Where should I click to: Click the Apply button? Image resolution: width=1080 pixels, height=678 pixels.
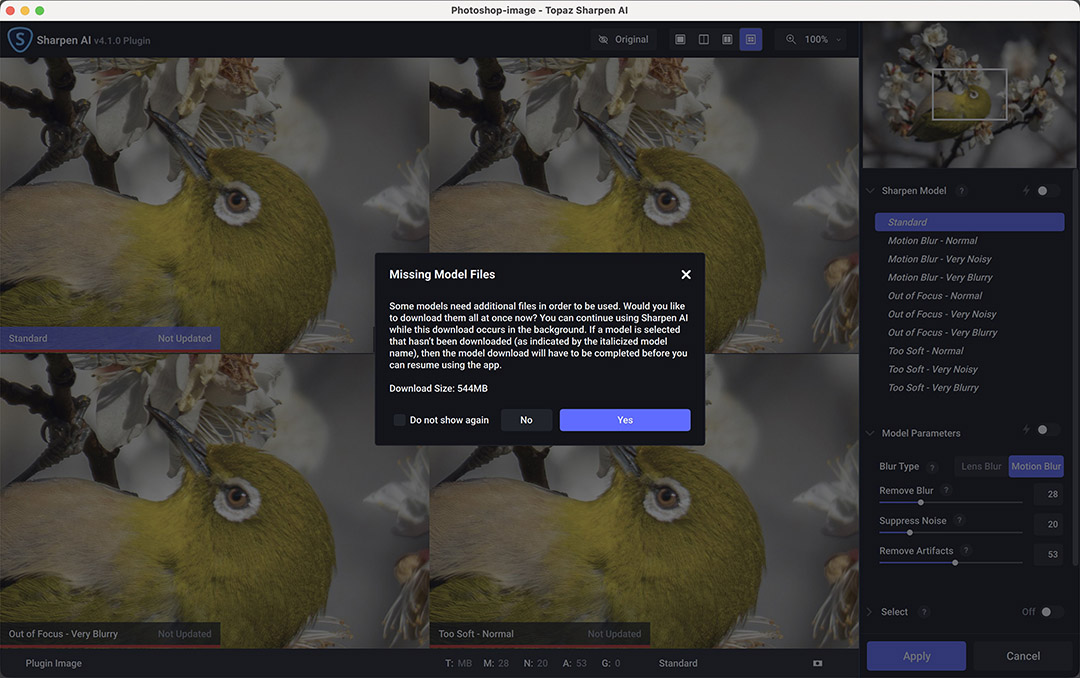[916, 656]
